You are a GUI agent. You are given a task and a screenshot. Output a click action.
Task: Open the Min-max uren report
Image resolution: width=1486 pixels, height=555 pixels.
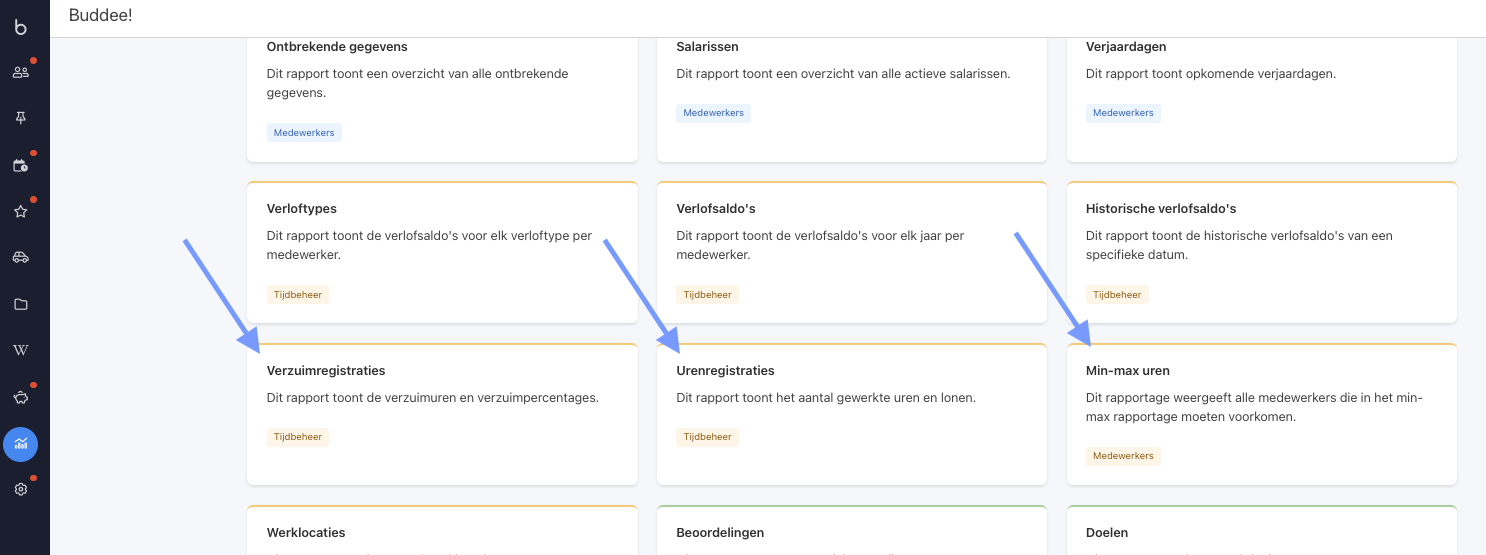click(1262, 414)
